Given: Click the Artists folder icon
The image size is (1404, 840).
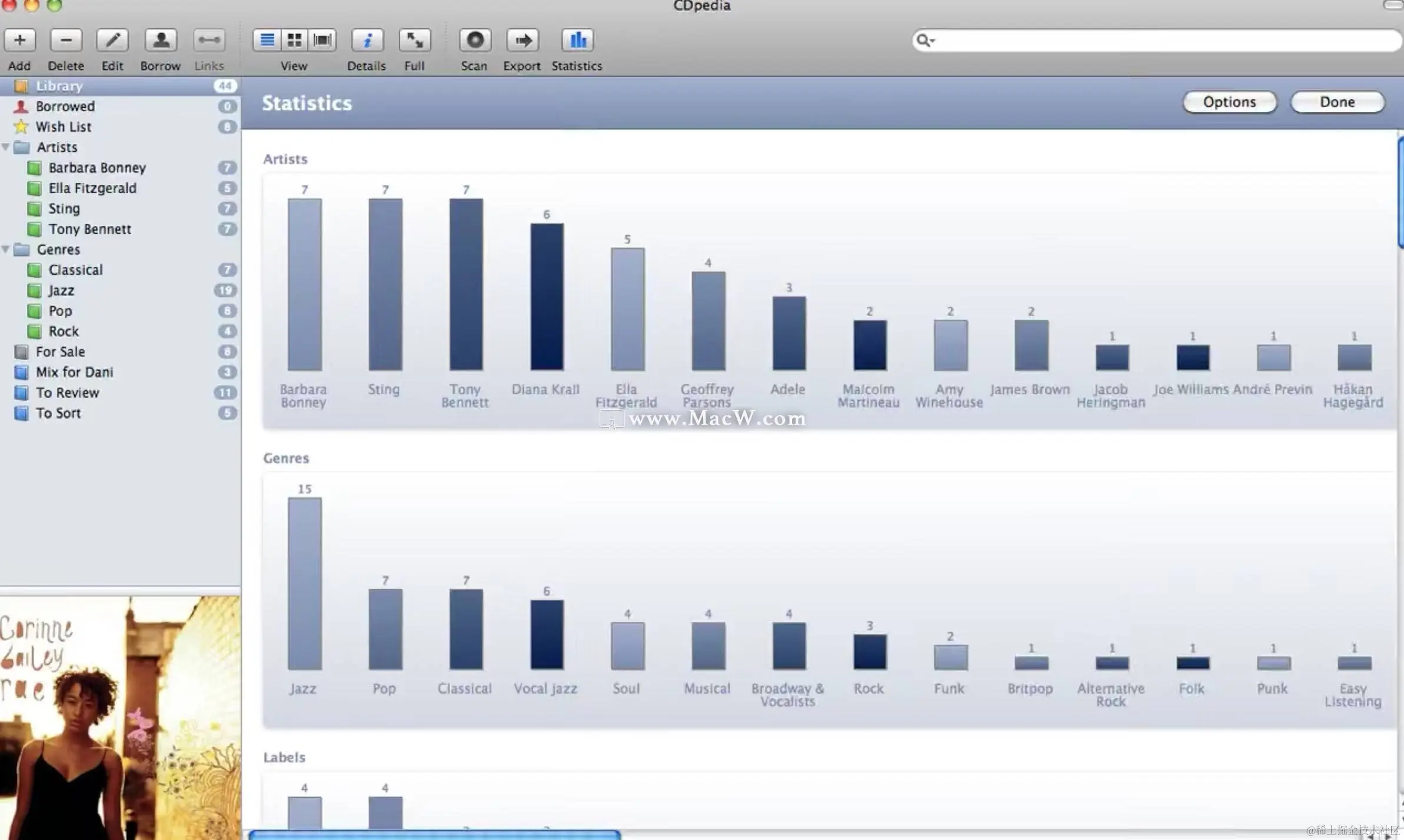Looking at the screenshot, I should 22,147.
